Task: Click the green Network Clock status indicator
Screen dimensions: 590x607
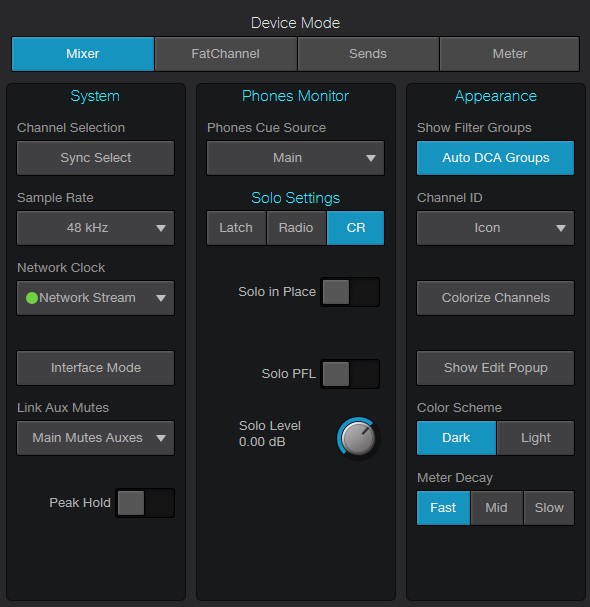Action: pos(32,298)
